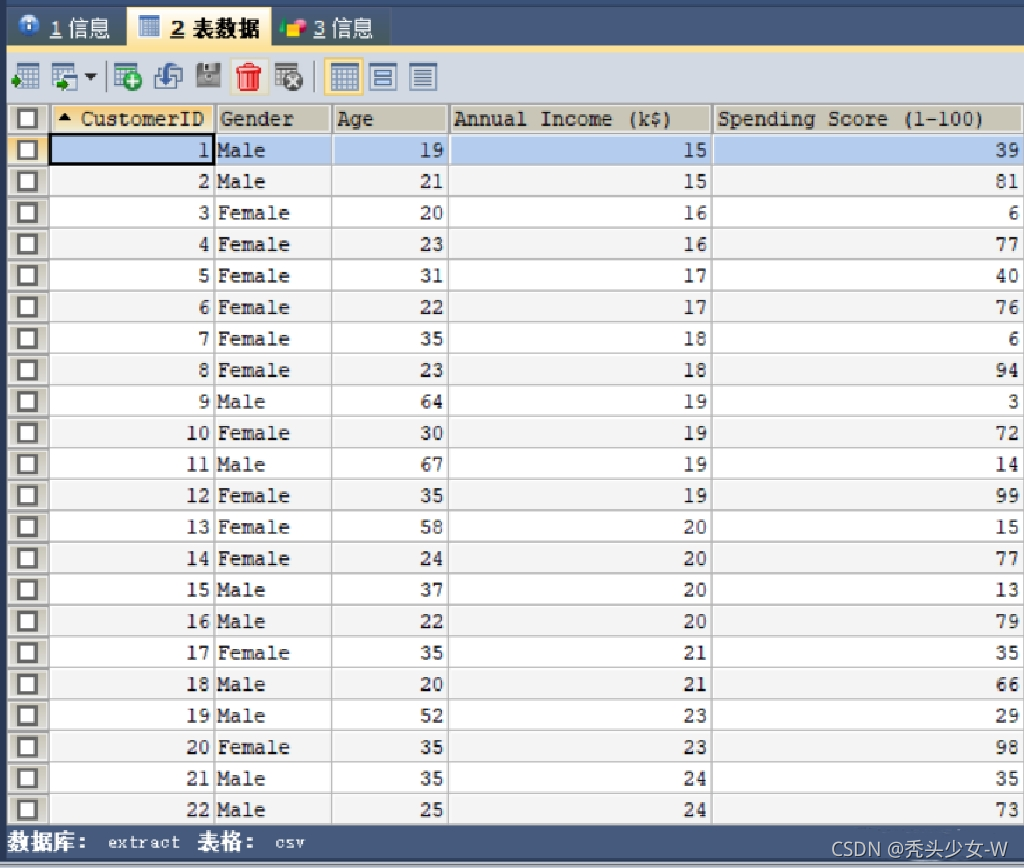Delete selected rows with the red trash icon
Viewport: 1024px width, 868px height.
coord(248,77)
